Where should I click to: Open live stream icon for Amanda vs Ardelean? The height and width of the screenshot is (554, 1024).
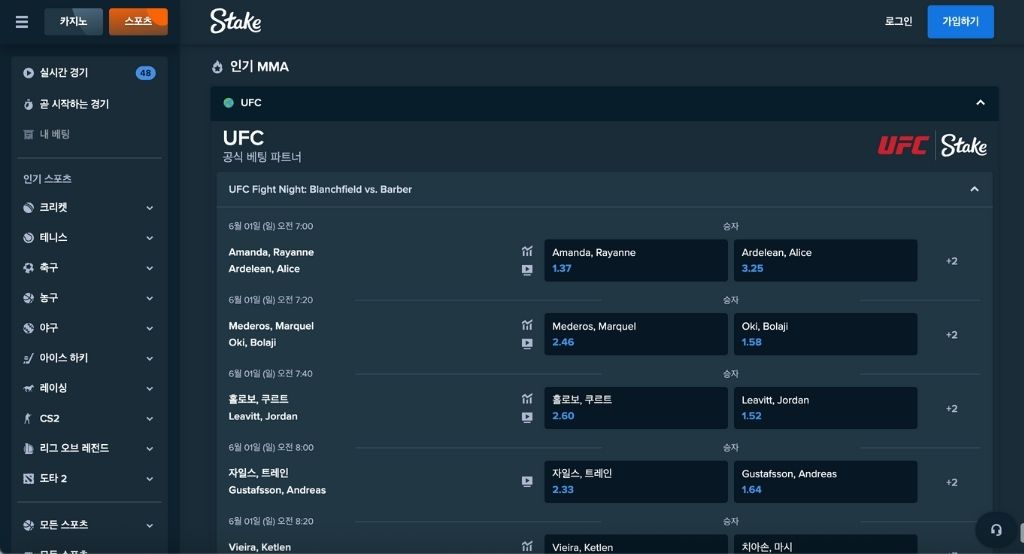[527, 269]
